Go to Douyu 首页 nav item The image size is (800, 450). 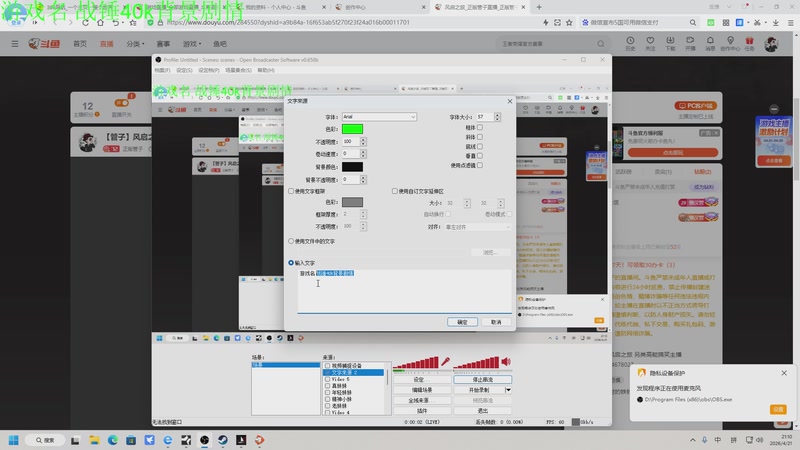point(80,44)
